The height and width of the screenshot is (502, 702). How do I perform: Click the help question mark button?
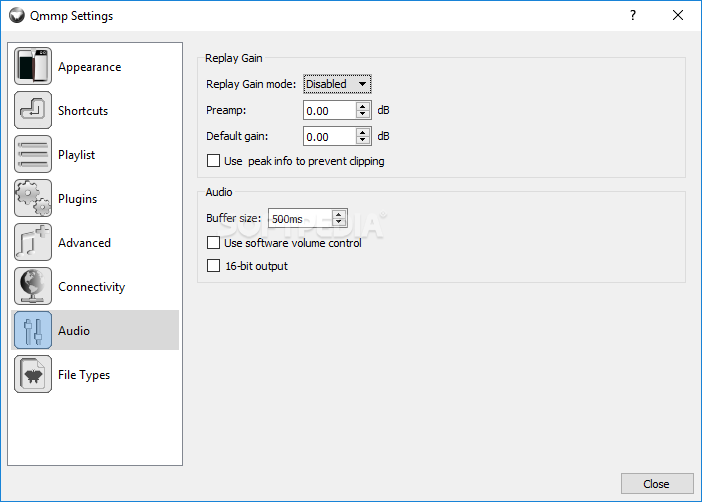633,15
